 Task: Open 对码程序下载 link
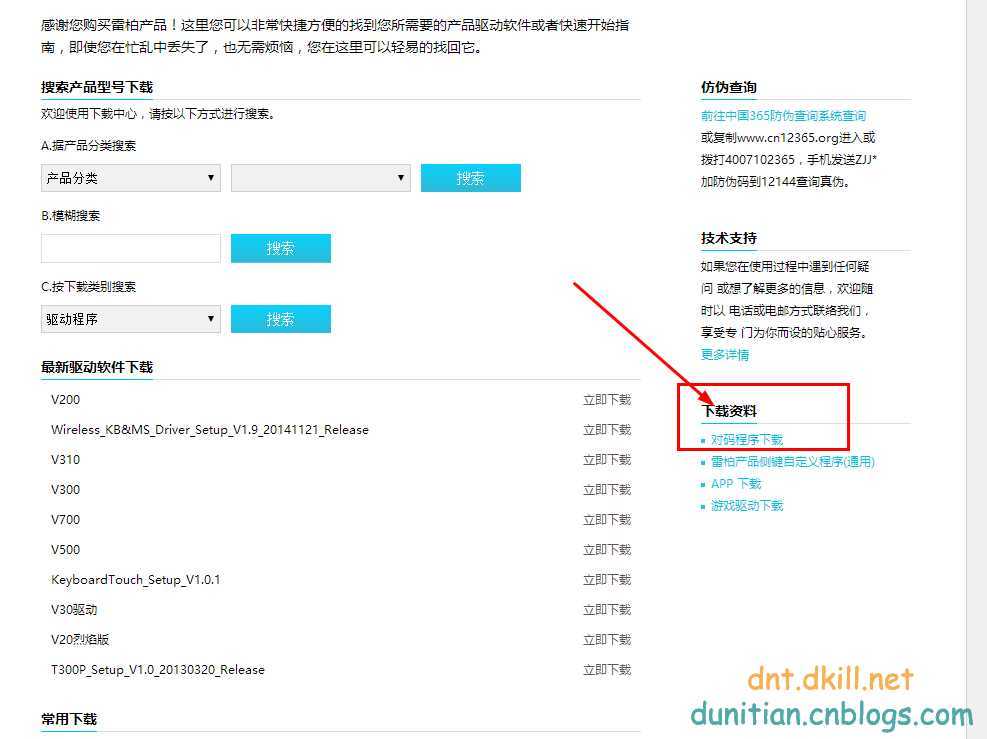(747, 440)
